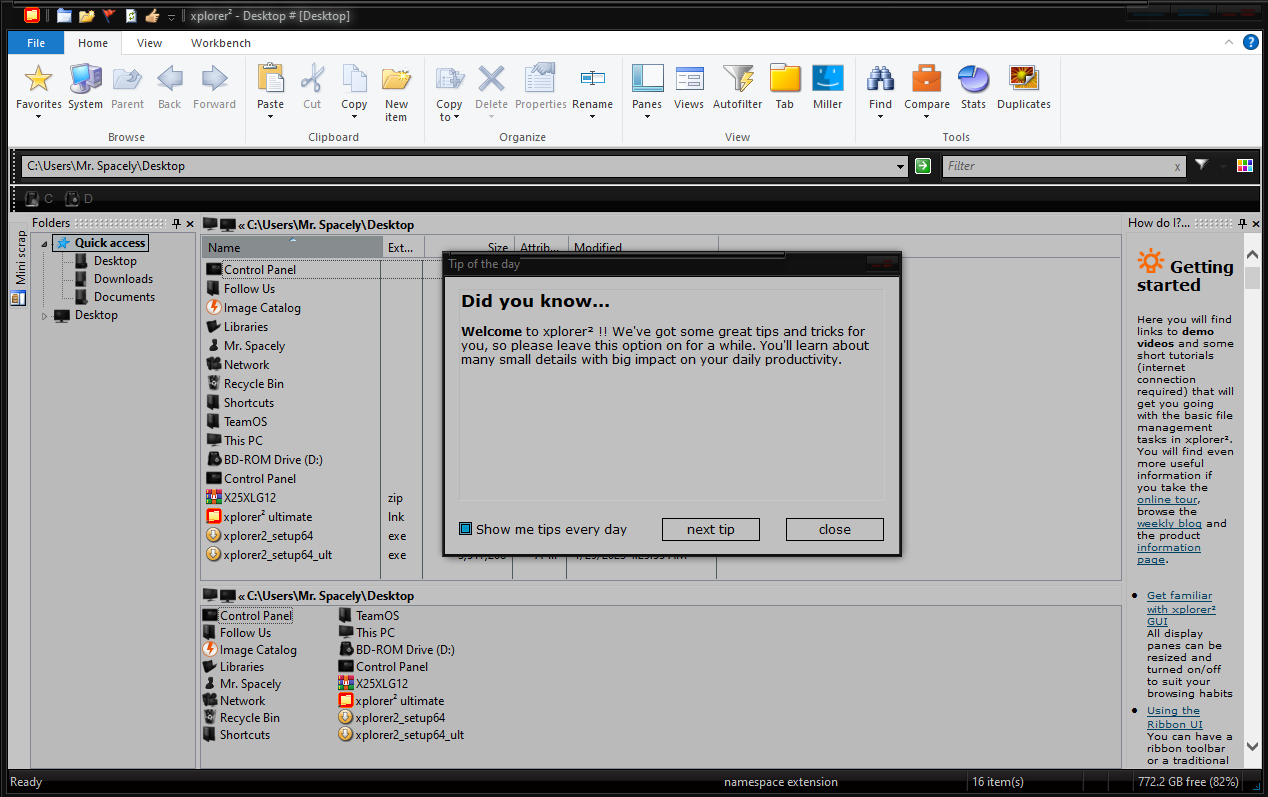Click the open folder icon in title bar
Viewport: 1268px width, 797px height.
coord(86,16)
